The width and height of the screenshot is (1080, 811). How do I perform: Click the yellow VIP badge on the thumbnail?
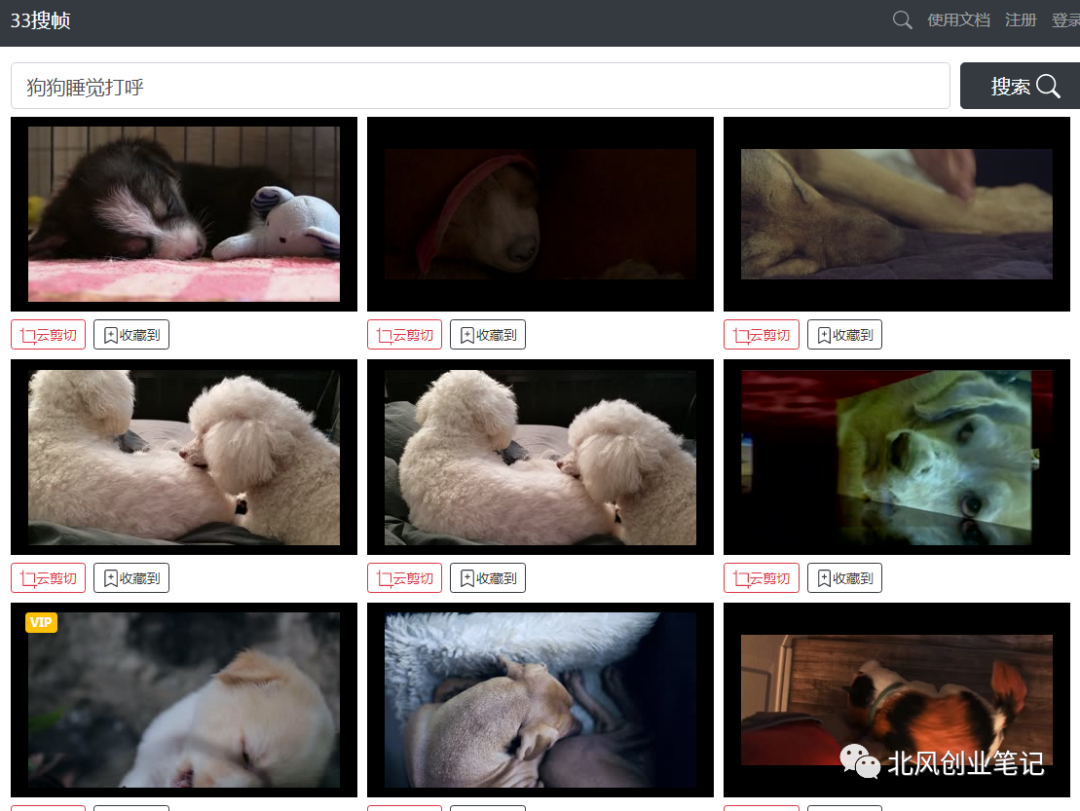click(x=41, y=623)
